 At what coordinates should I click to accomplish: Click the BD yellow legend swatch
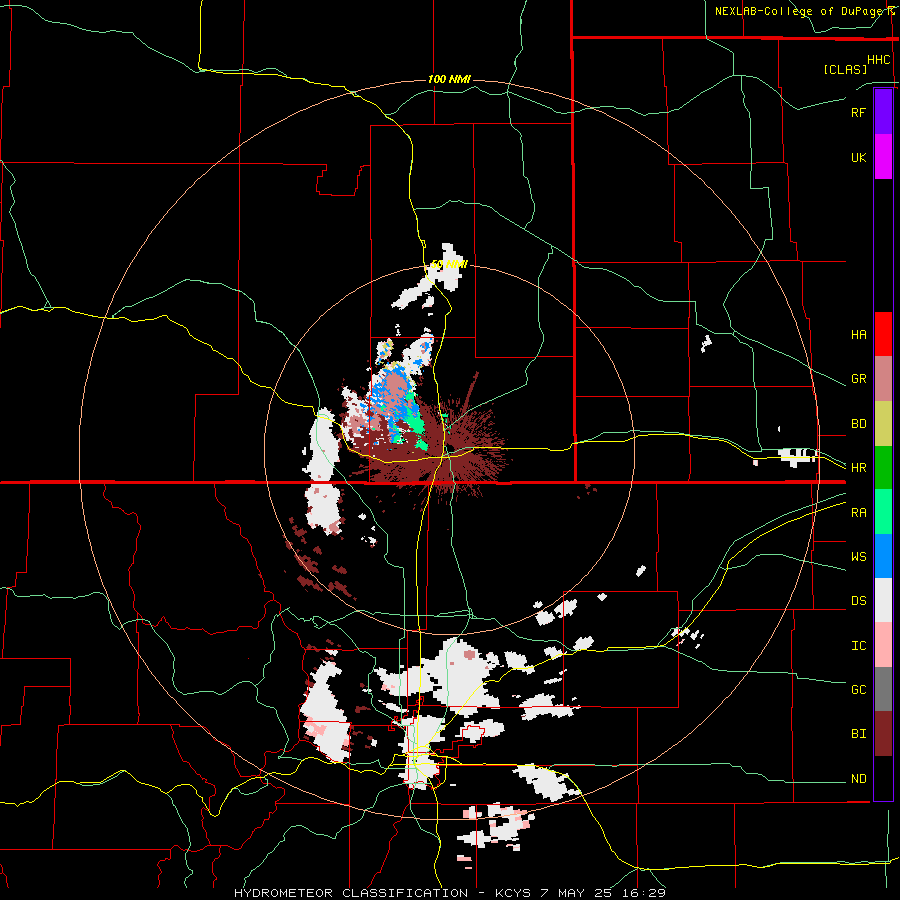(x=883, y=423)
